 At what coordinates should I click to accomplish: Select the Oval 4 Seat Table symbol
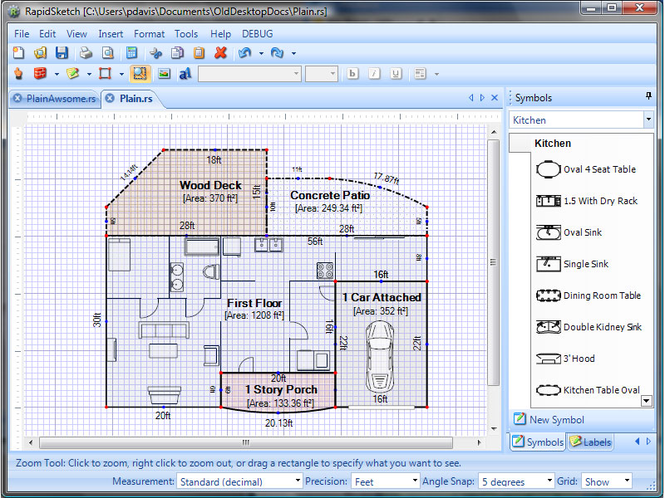(x=598, y=170)
